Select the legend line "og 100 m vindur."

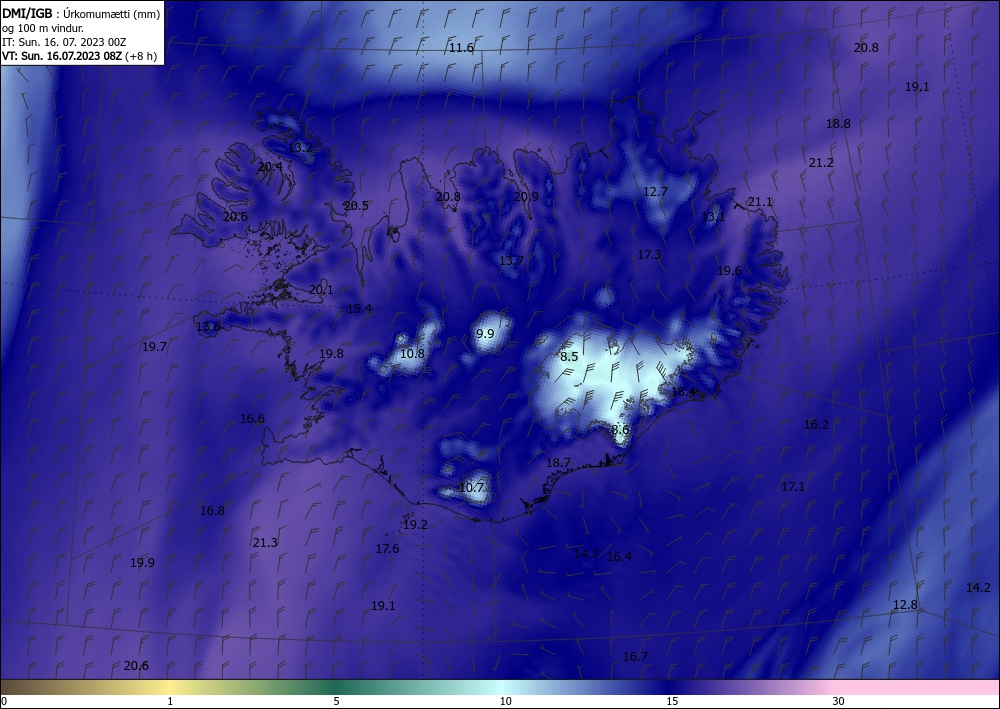click(x=41, y=27)
